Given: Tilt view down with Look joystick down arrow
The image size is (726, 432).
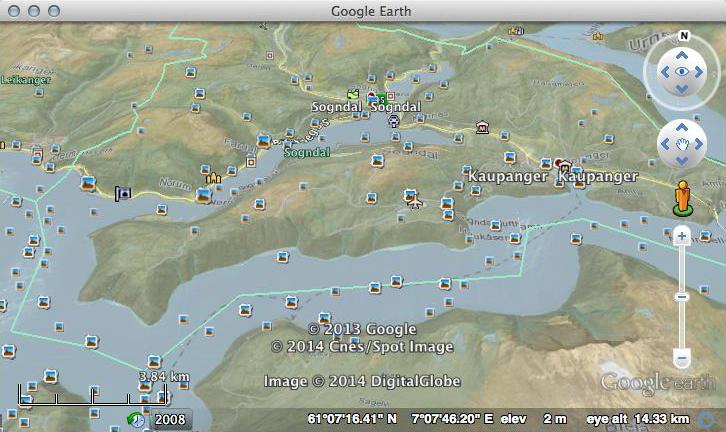Looking at the screenshot, I should coord(682,88).
